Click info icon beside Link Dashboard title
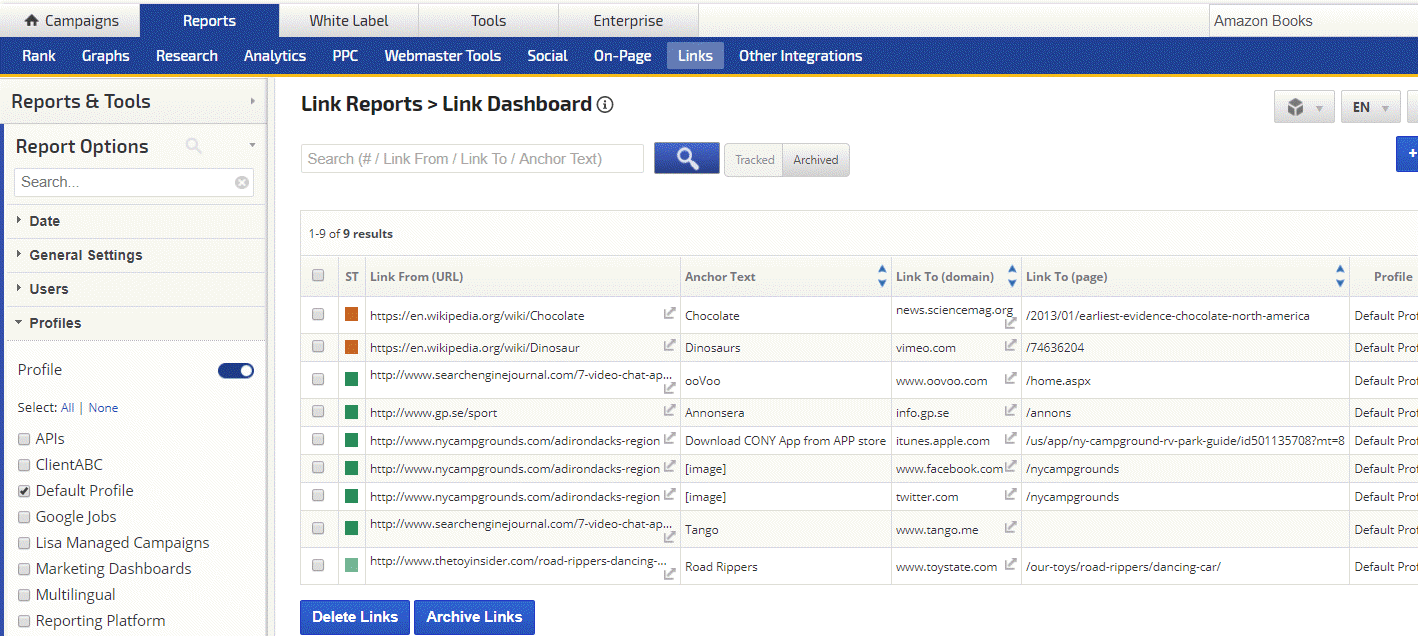 point(605,105)
